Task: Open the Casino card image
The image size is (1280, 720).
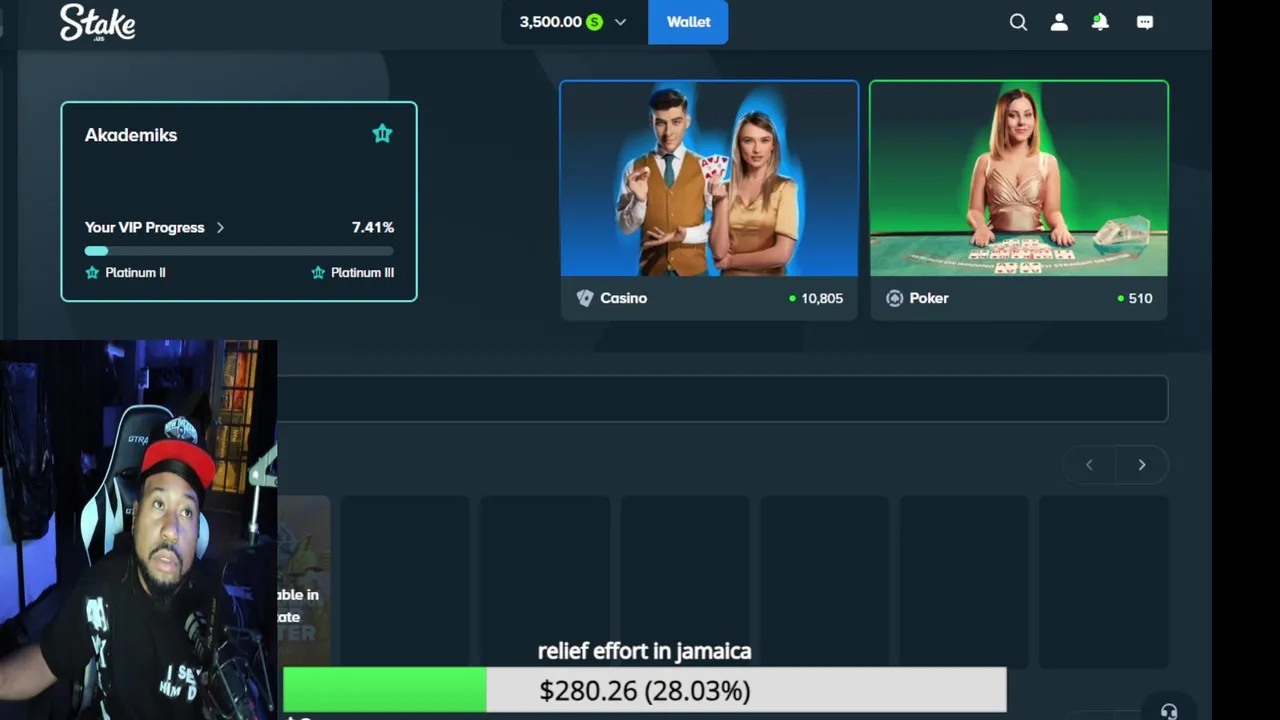Action: [709, 178]
